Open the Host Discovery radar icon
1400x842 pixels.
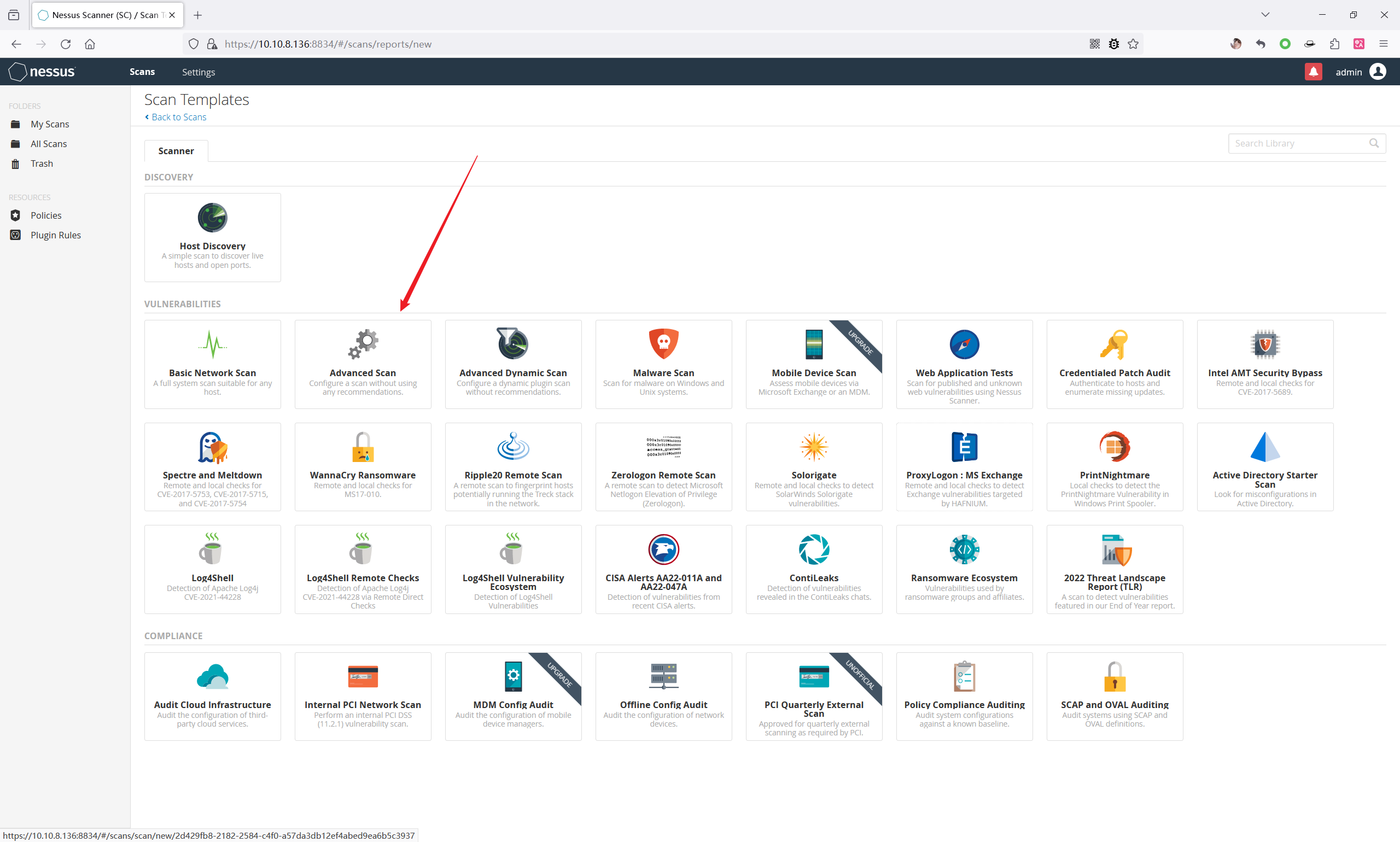212,217
